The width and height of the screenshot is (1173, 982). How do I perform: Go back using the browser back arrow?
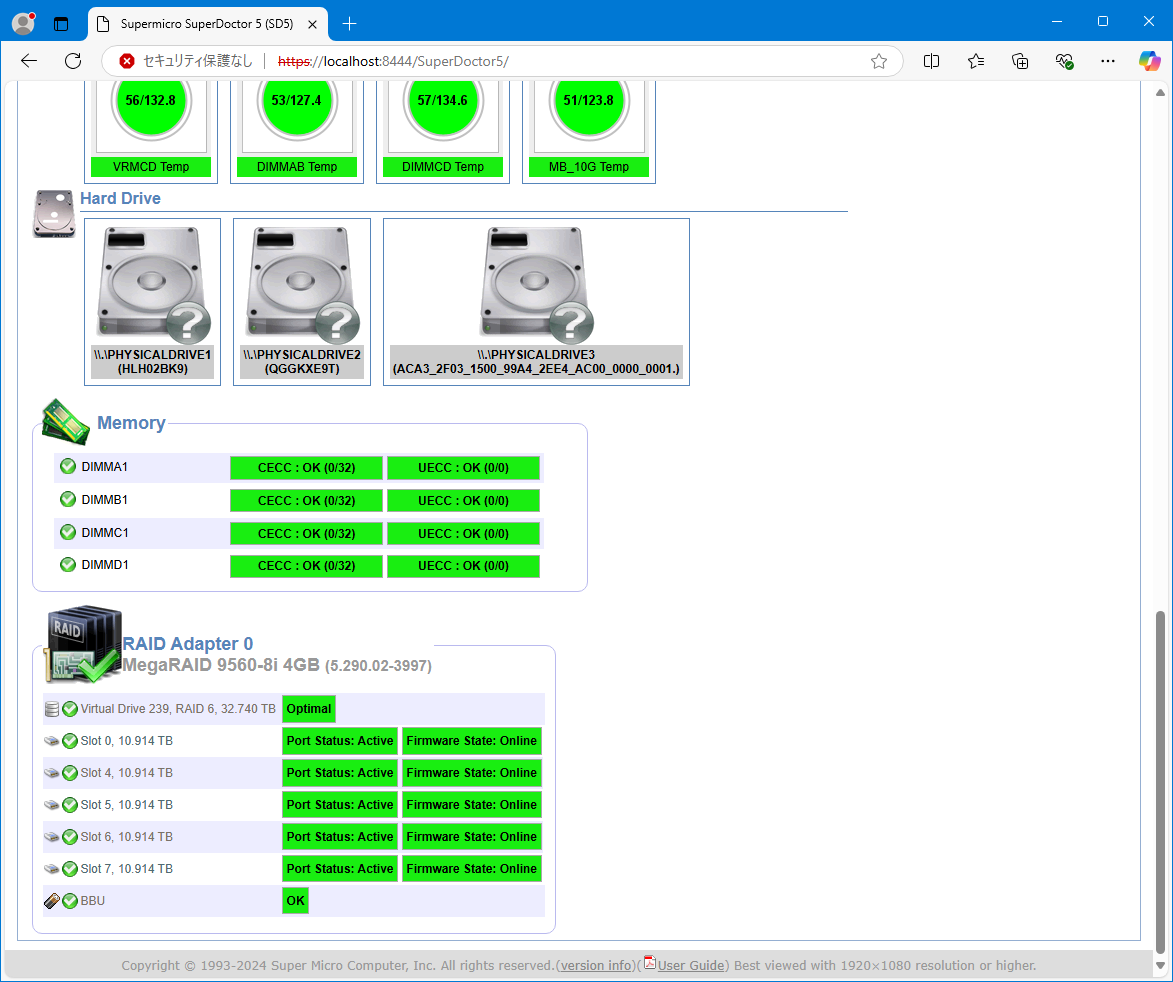pyautogui.click(x=29, y=61)
